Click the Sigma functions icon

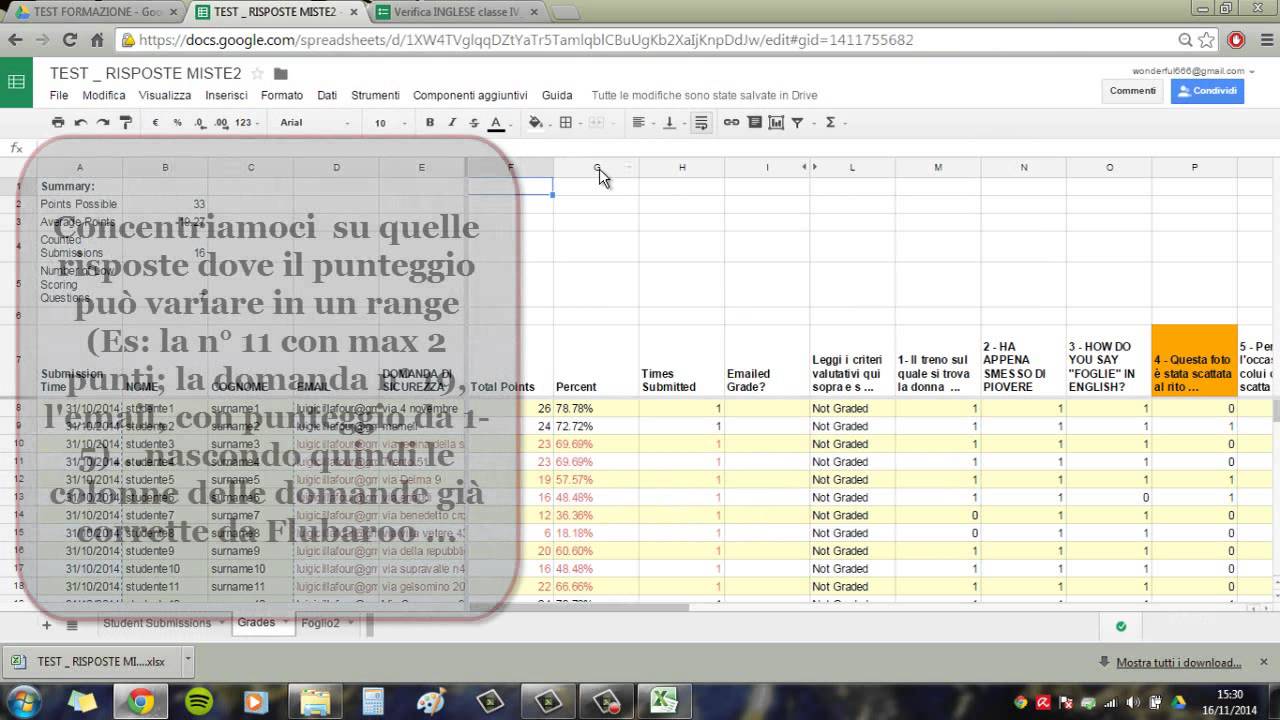tap(830, 122)
